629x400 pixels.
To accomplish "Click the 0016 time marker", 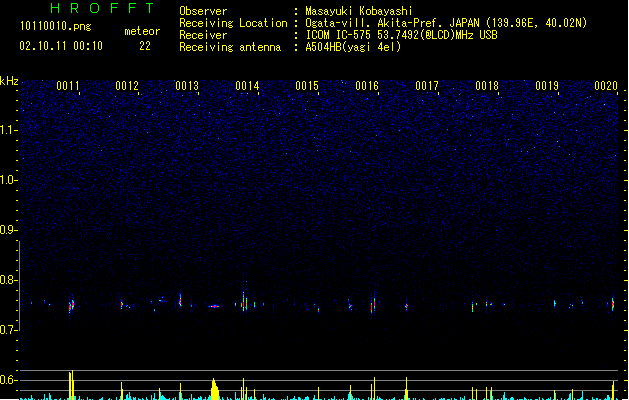I will tap(367, 86).
